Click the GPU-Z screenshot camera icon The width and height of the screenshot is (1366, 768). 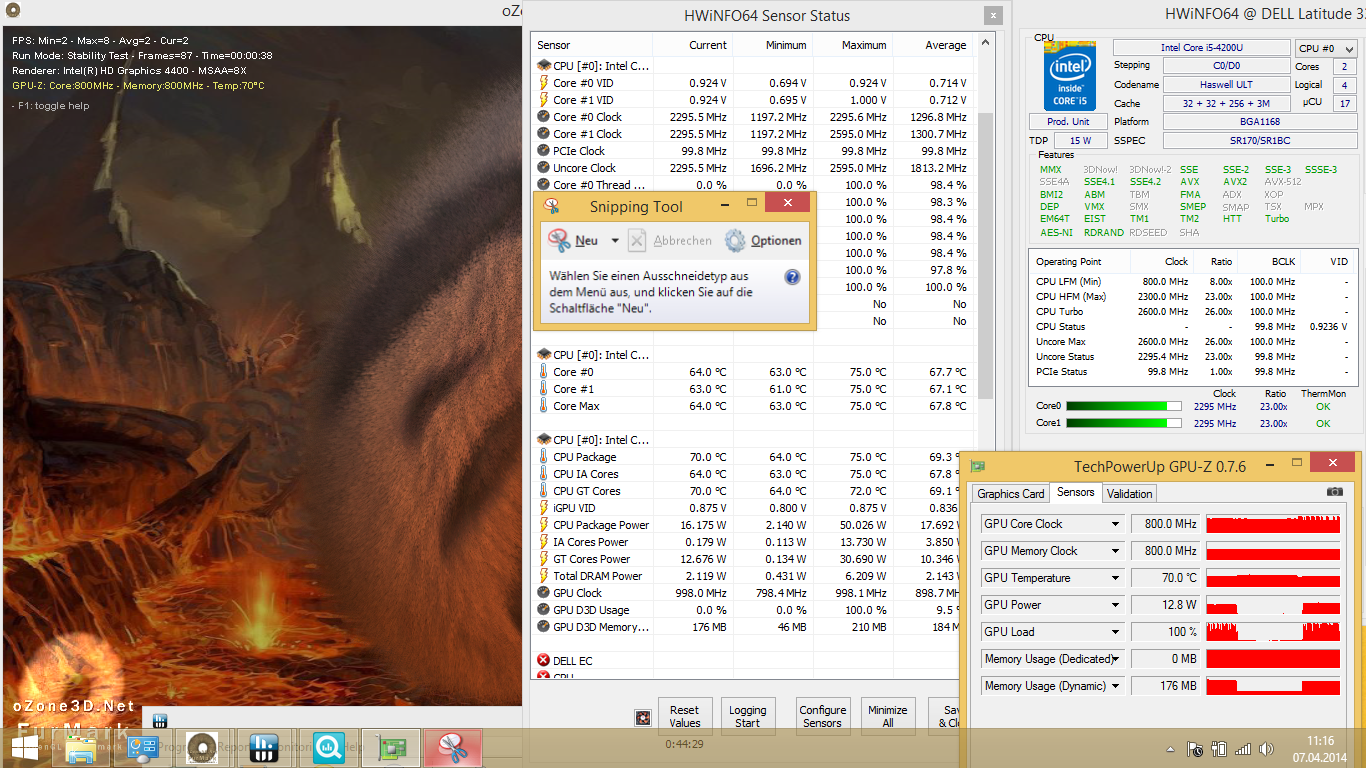(x=1334, y=492)
